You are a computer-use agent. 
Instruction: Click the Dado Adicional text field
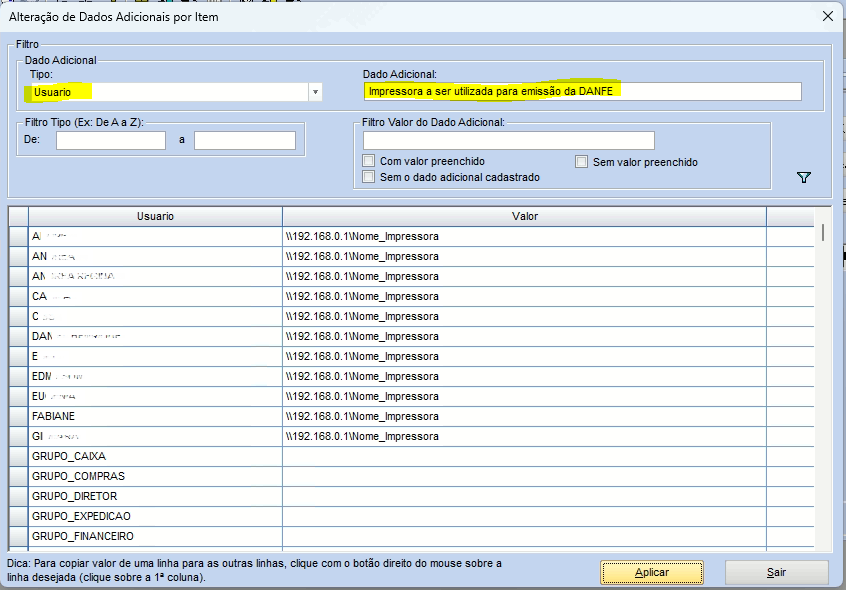(x=582, y=91)
